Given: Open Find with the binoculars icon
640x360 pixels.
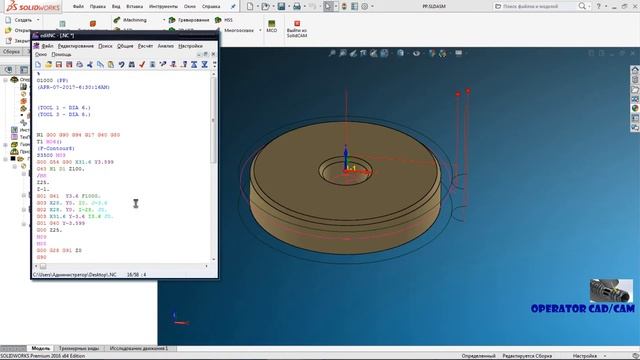Looking at the screenshot, I should pyautogui.click(x=131, y=64).
